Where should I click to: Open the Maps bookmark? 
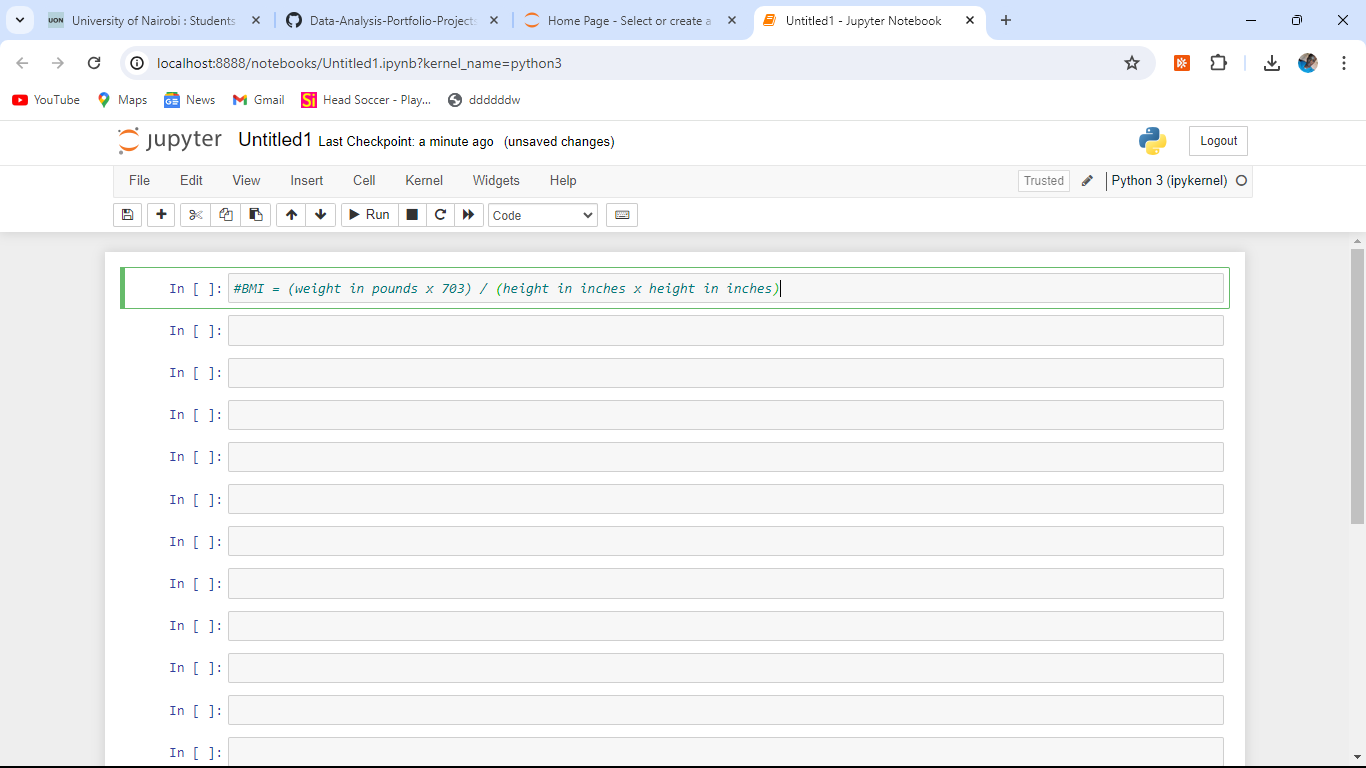point(122,100)
